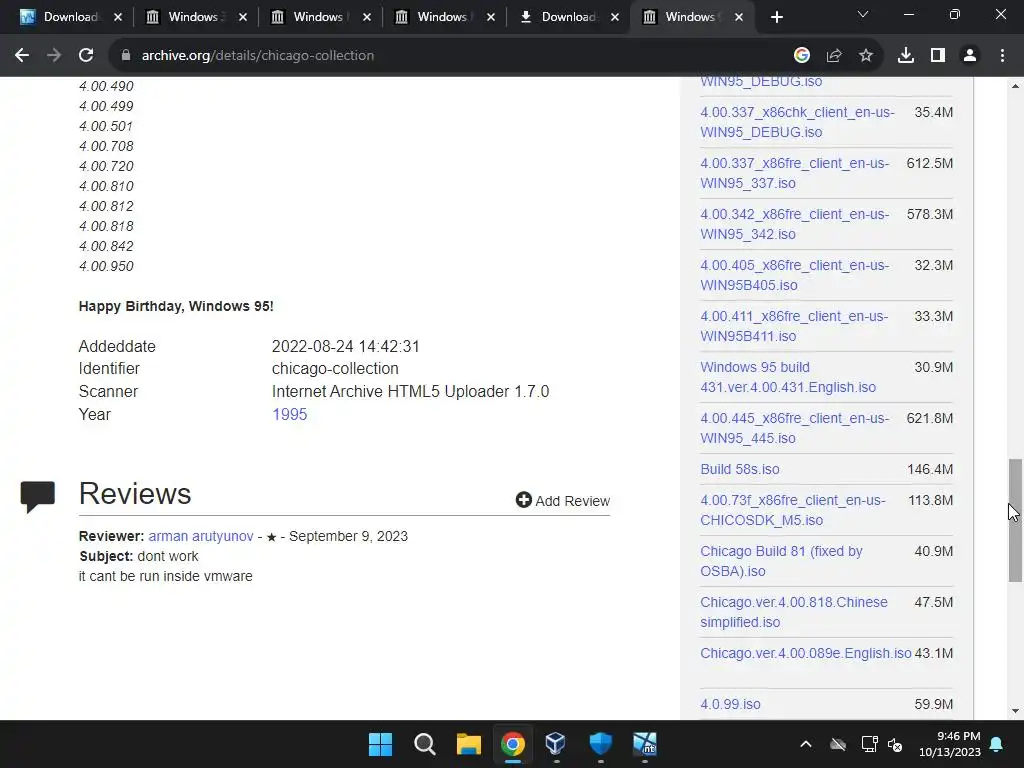Open the 1995 year link

(289, 415)
